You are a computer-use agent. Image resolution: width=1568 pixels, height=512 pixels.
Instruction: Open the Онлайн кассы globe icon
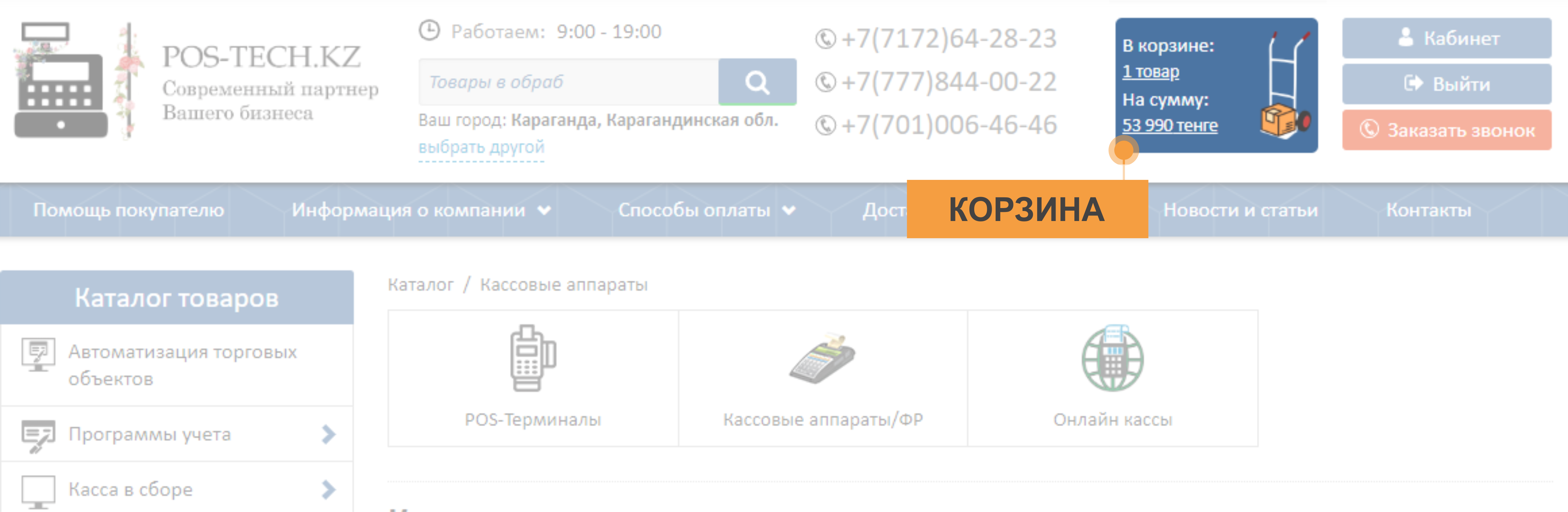[1112, 358]
